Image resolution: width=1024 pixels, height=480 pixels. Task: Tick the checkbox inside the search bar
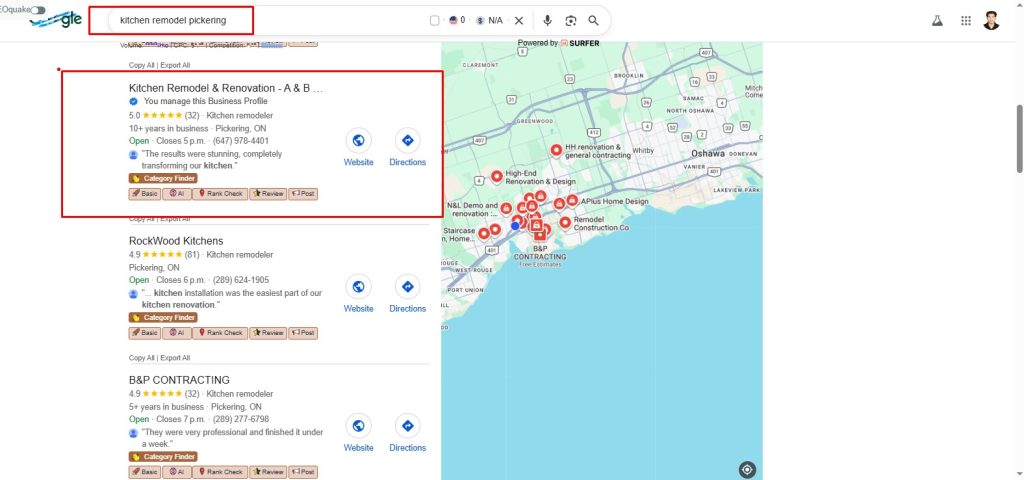click(434, 21)
